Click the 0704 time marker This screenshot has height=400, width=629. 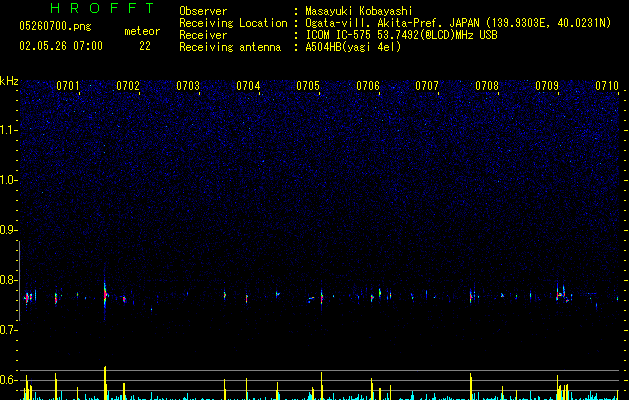(x=248, y=86)
